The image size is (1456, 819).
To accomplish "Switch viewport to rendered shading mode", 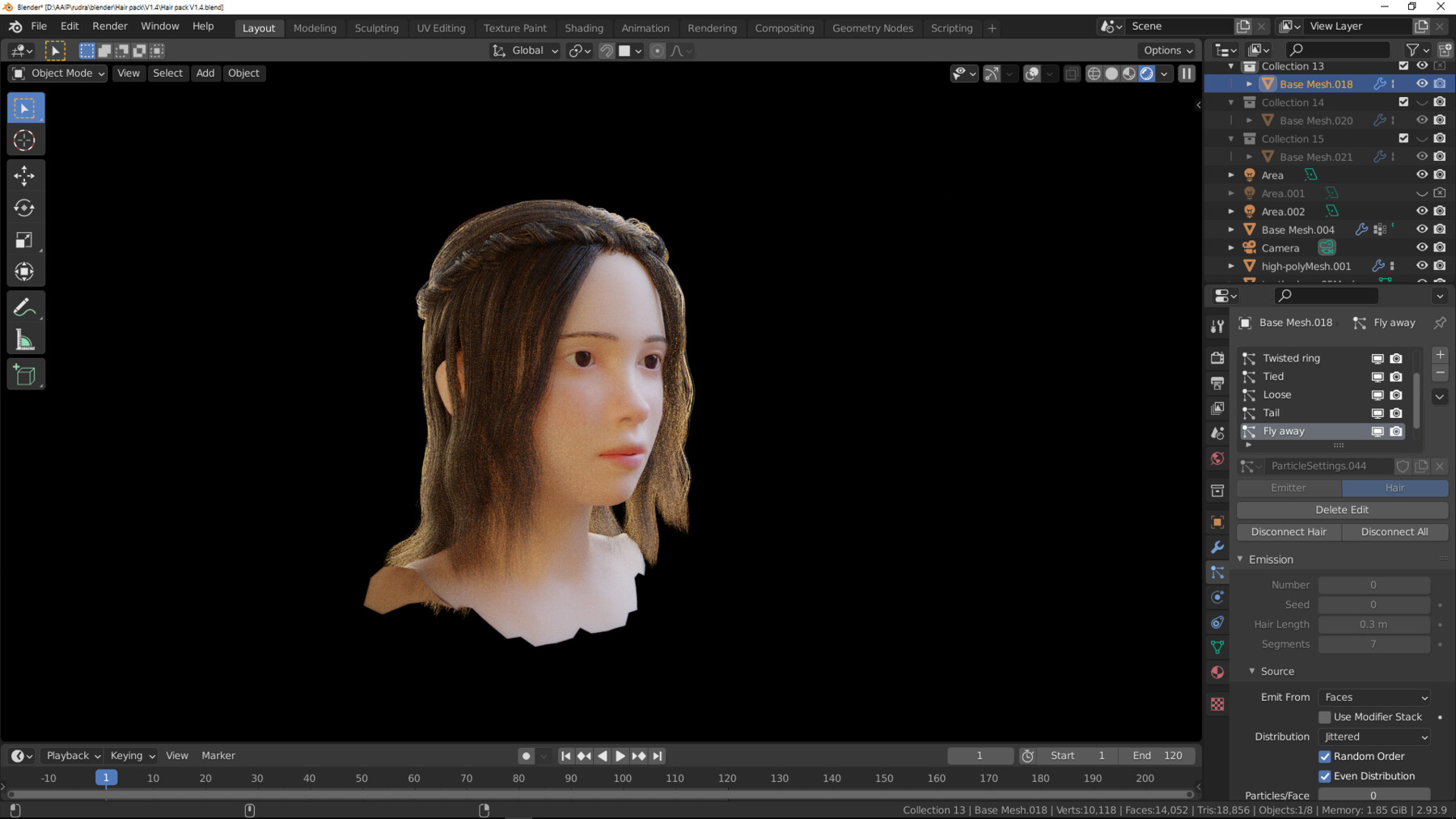I will coord(1147,74).
